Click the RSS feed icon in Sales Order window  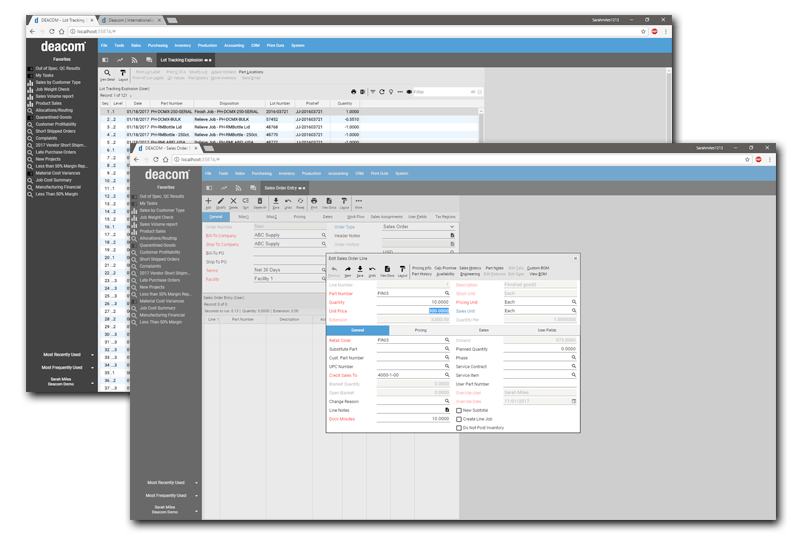238,188
